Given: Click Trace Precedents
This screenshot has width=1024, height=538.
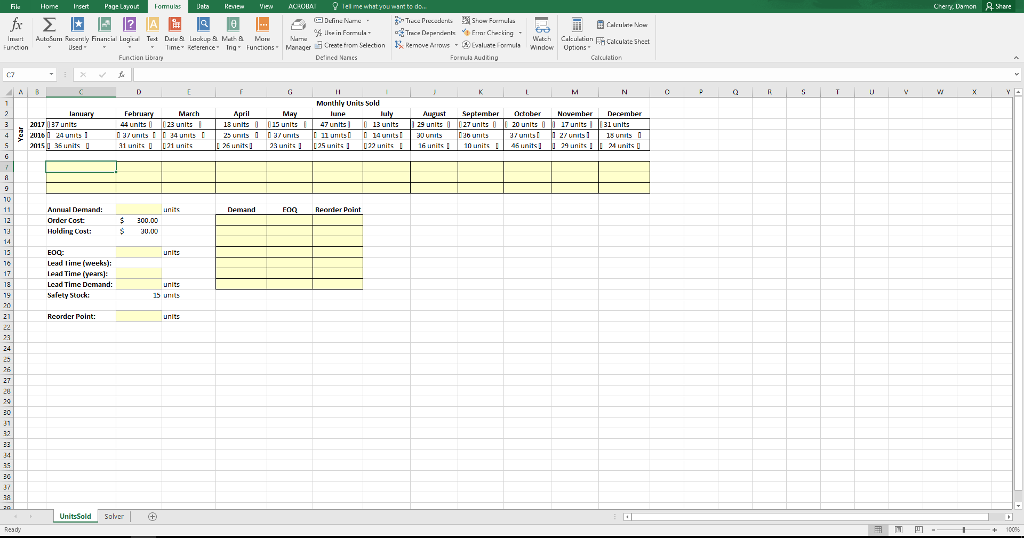Looking at the screenshot, I should (x=424, y=21).
